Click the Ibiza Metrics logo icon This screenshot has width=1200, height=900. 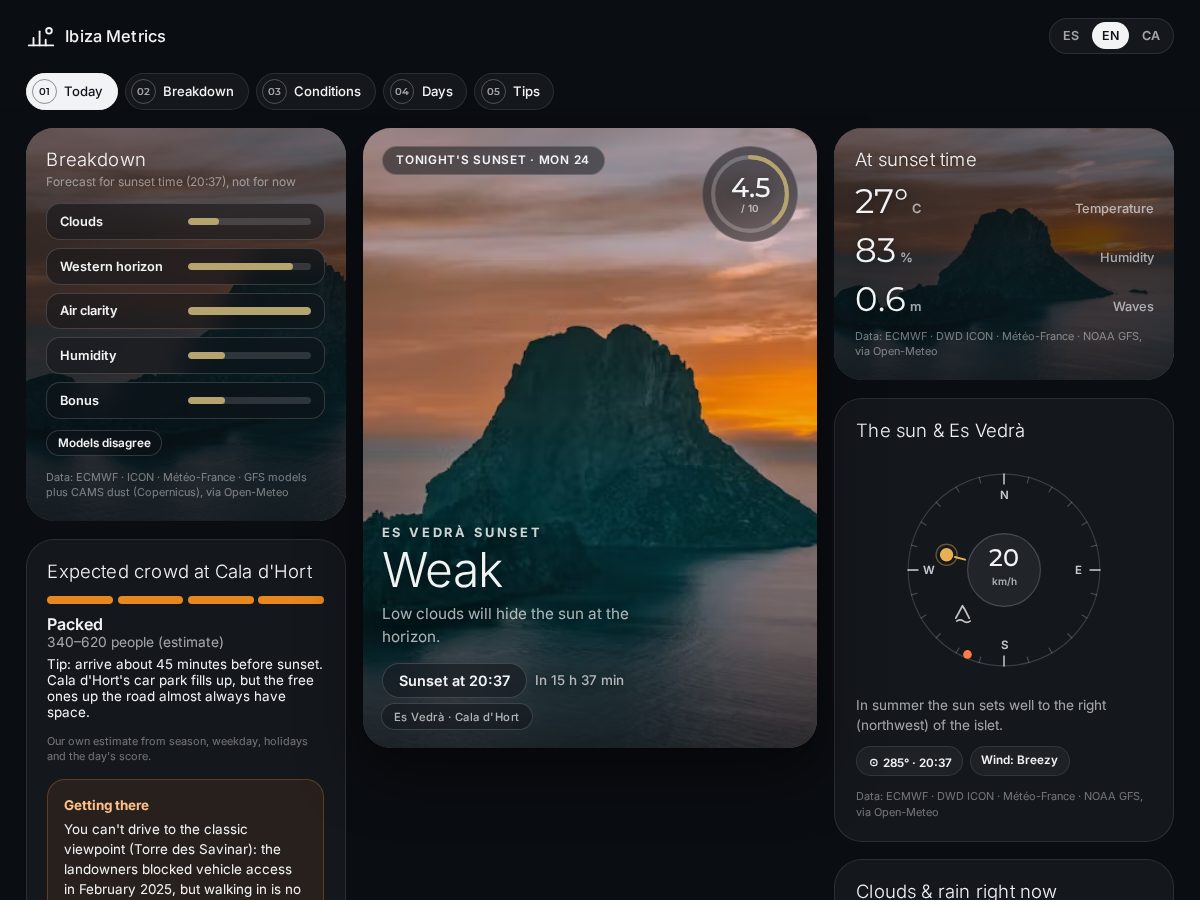click(41, 36)
